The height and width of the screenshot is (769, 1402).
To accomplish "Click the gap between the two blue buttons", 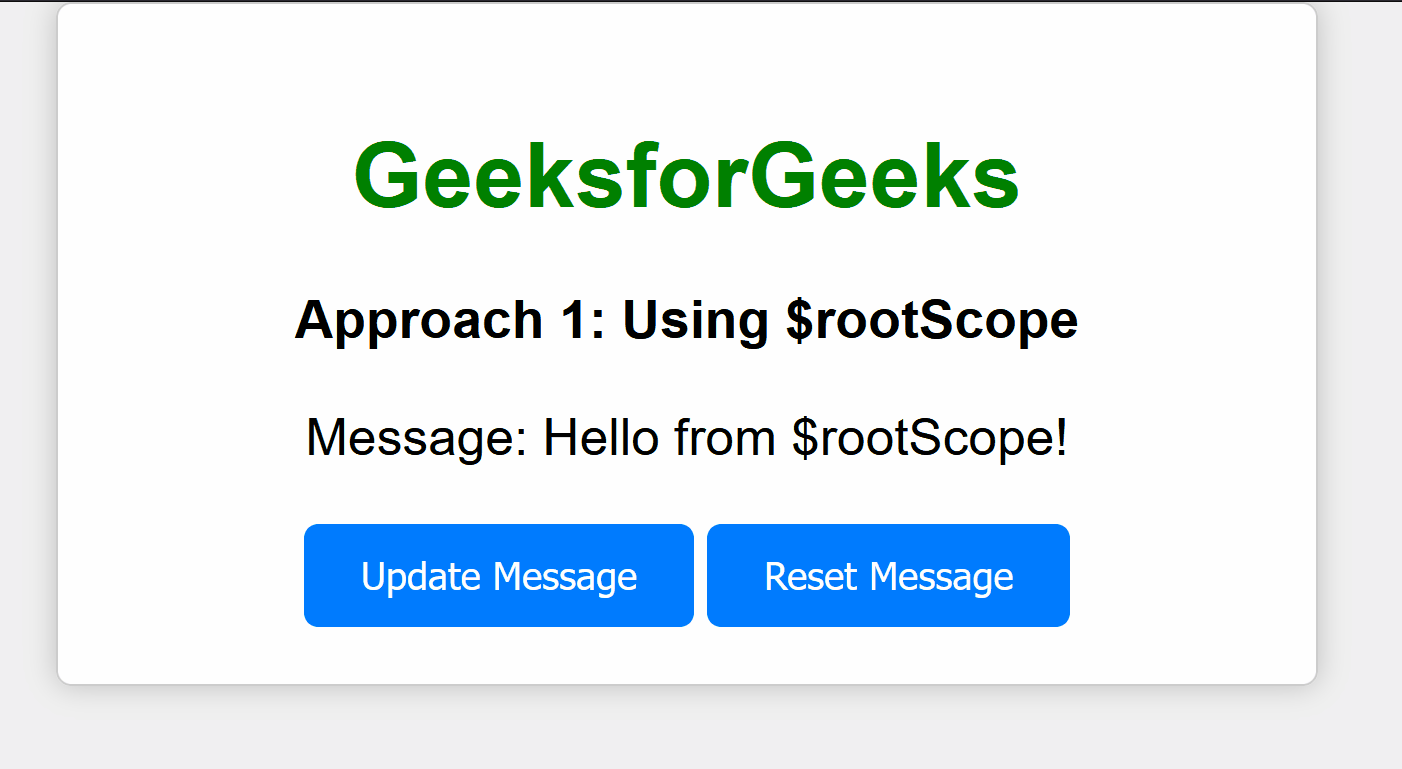I will click(700, 575).
